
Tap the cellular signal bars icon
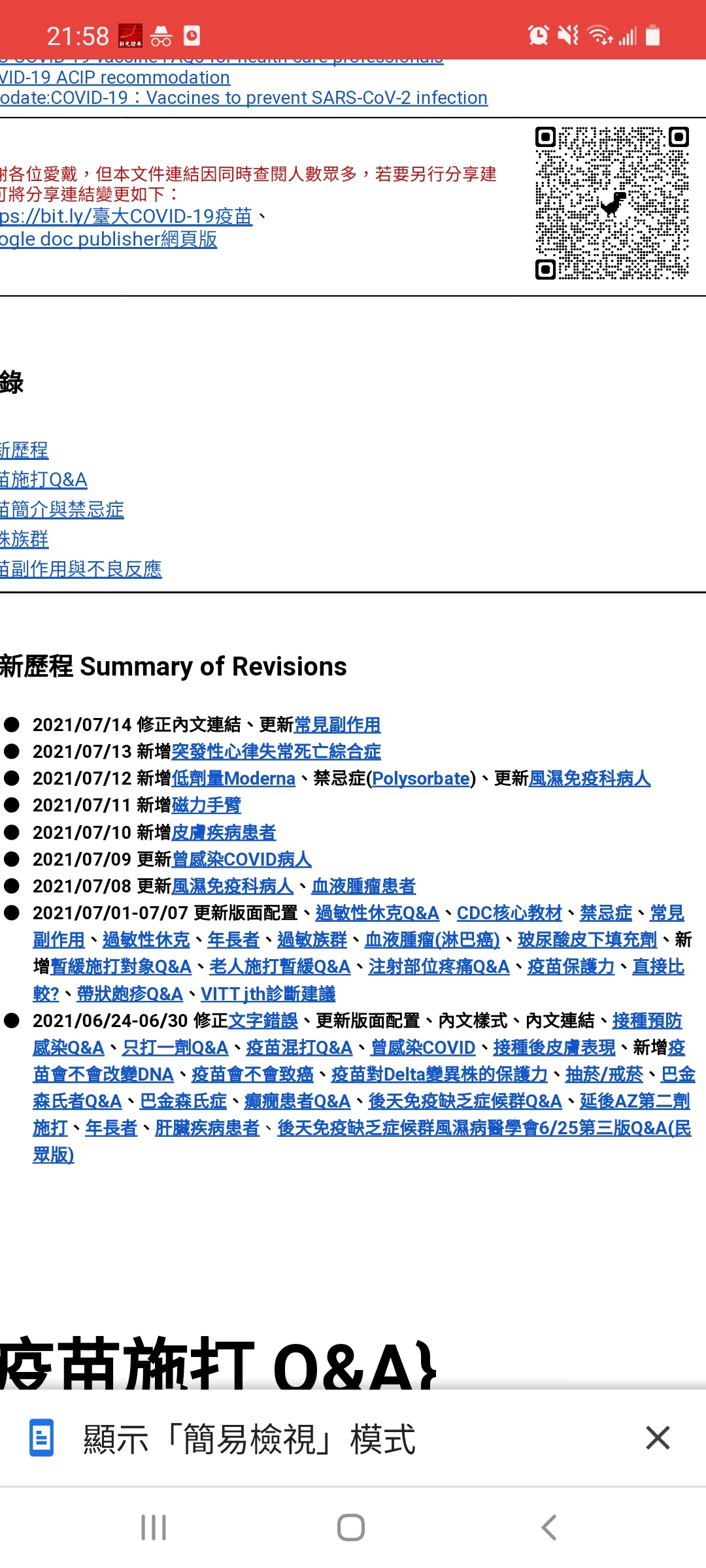(x=628, y=36)
